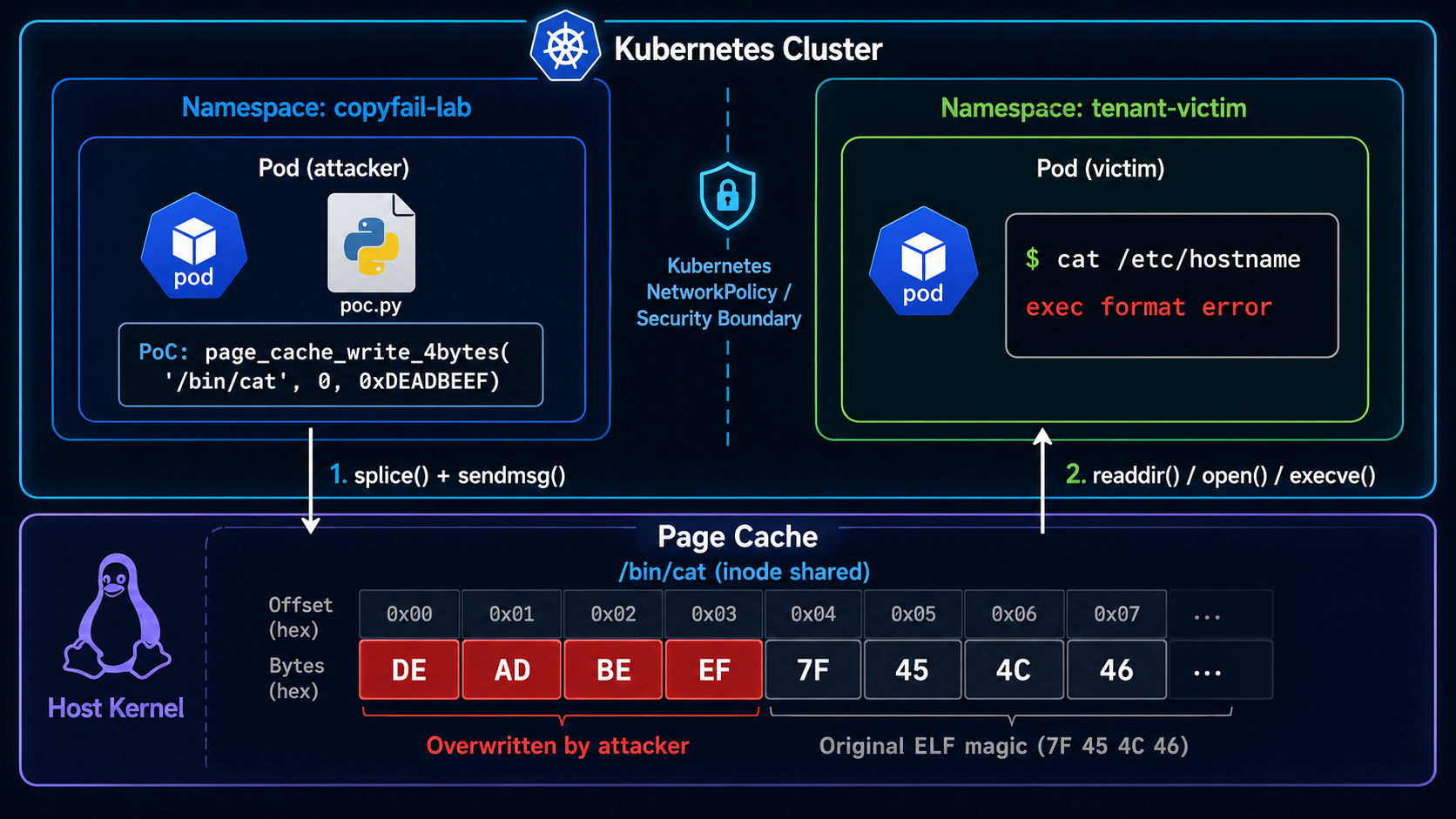Click the Linux Tux penguin icon
Image resolution: width=1456 pixels, height=819 pixels.
[x=117, y=616]
